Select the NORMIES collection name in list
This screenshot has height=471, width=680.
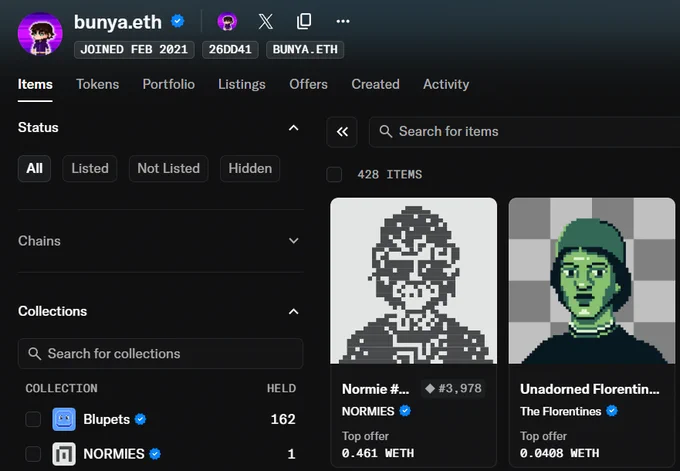pos(114,454)
